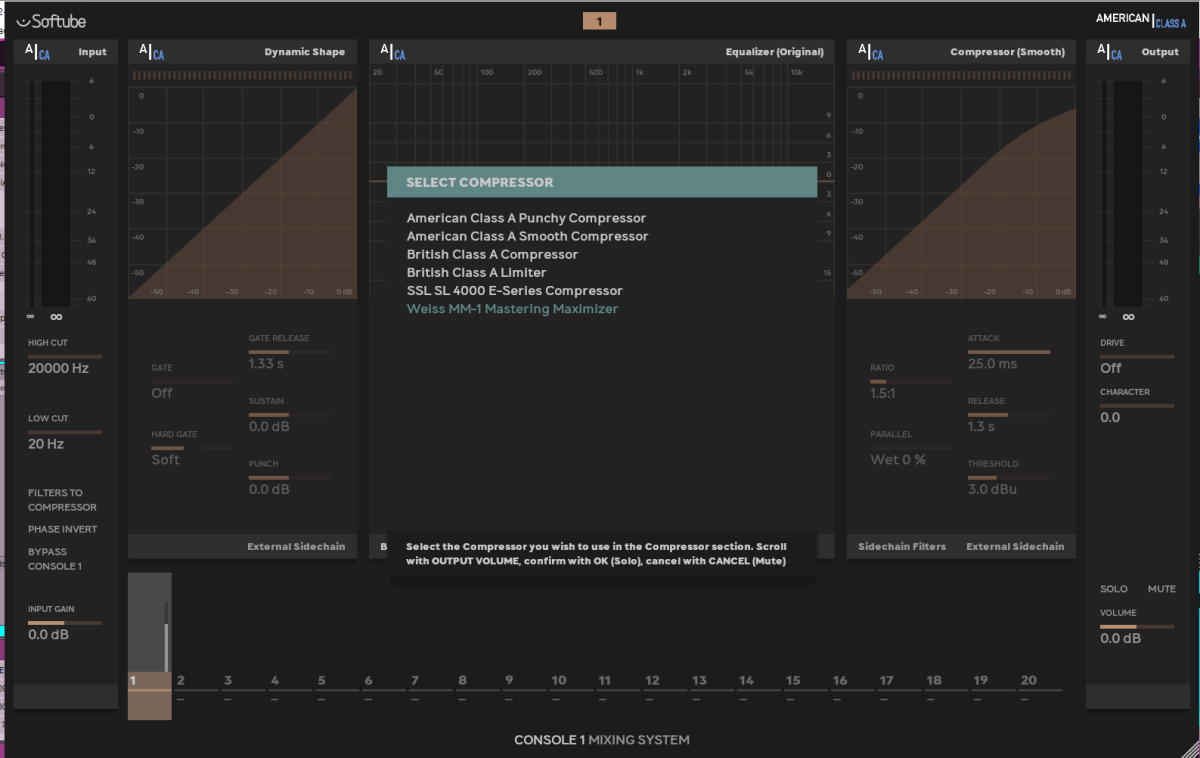Screen dimensions: 1200x758
Task: Click the Hard Gate Soft setting
Action: coord(166,460)
